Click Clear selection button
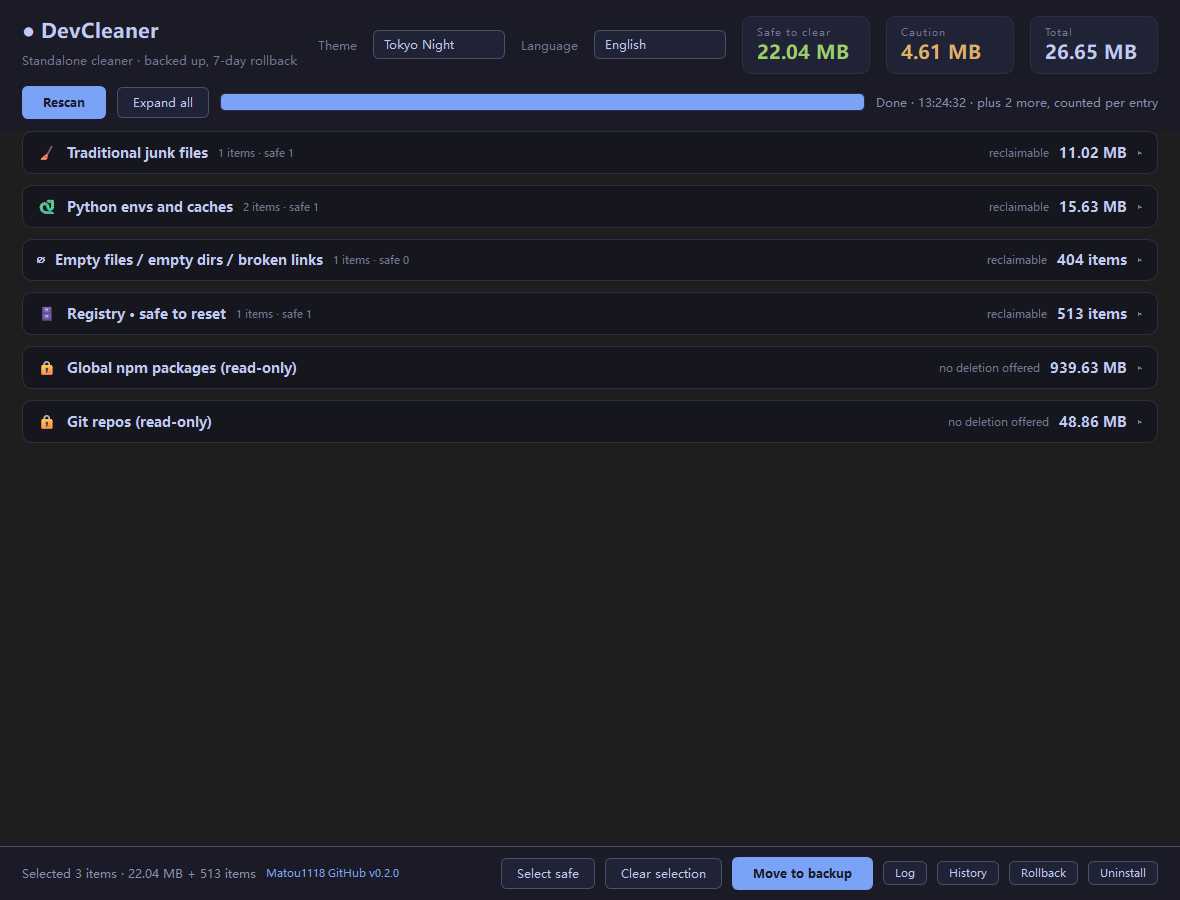Viewport: 1180px width, 900px height. (x=663, y=874)
